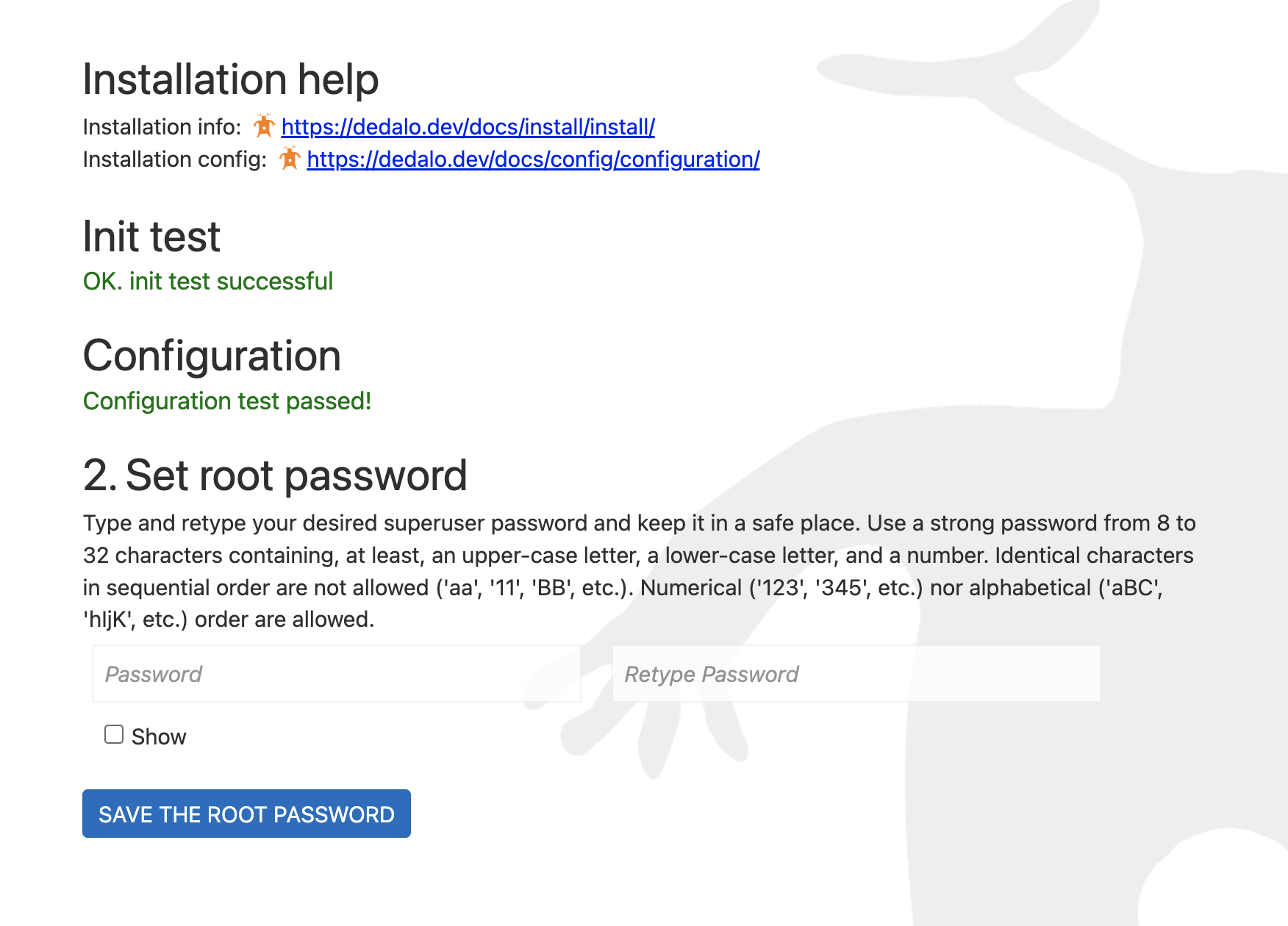Select the 'Configuration test passed!' message
This screenshot has width=1288, height=926.
point(227,401)
